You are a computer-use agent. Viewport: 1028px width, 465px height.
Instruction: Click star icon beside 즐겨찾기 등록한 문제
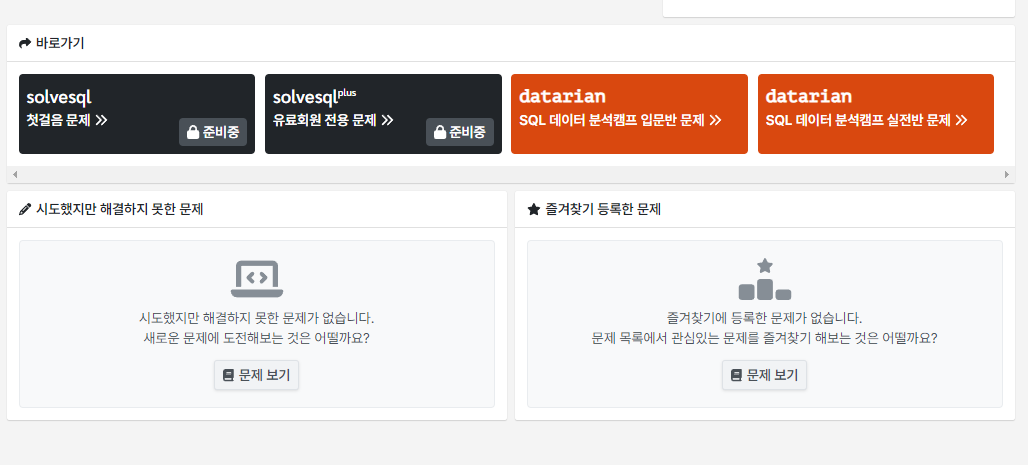pyautogui.click(x=534, y=210)
